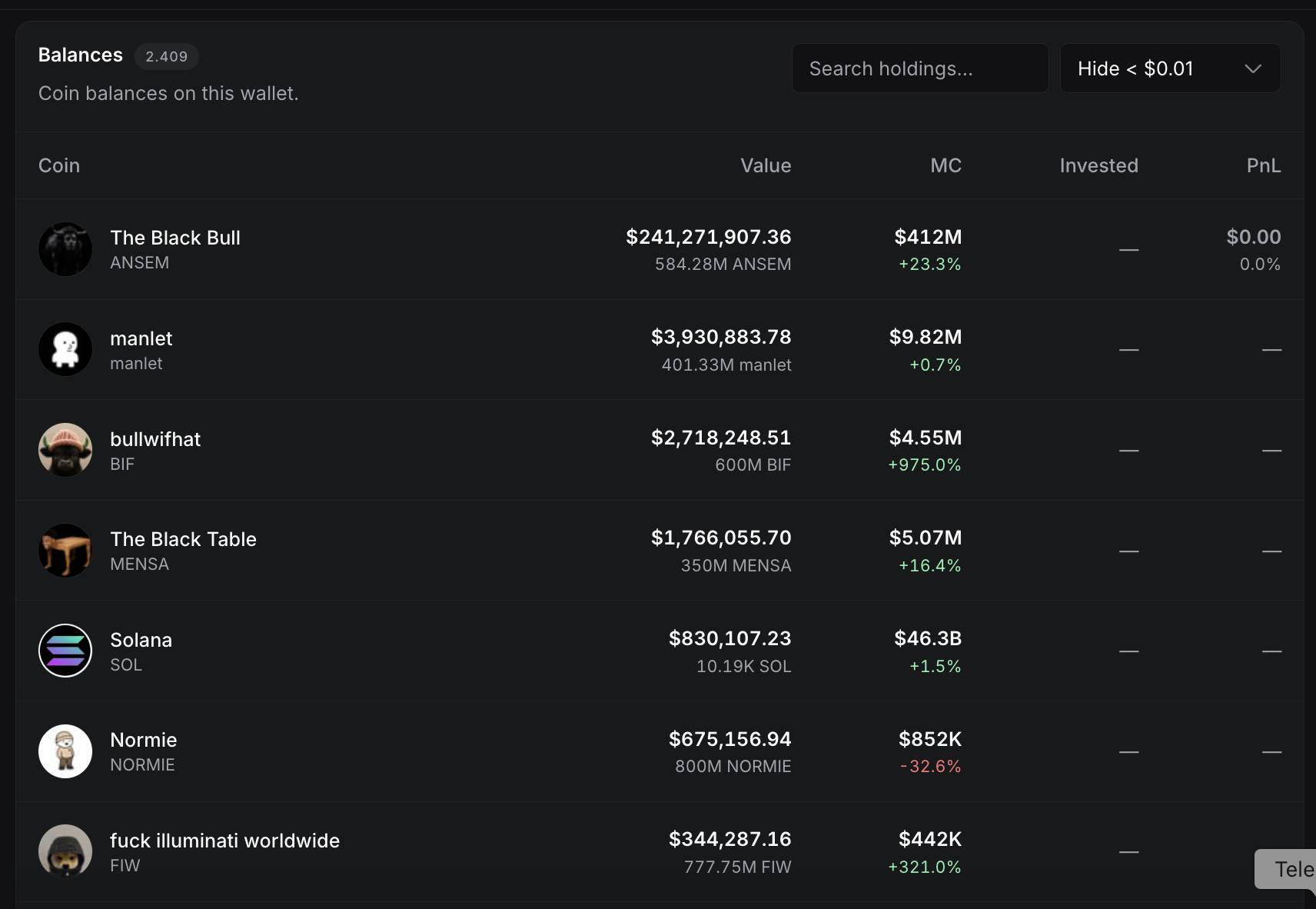
Task: Sort by the Coin column header
Action: tap(59, 165)
